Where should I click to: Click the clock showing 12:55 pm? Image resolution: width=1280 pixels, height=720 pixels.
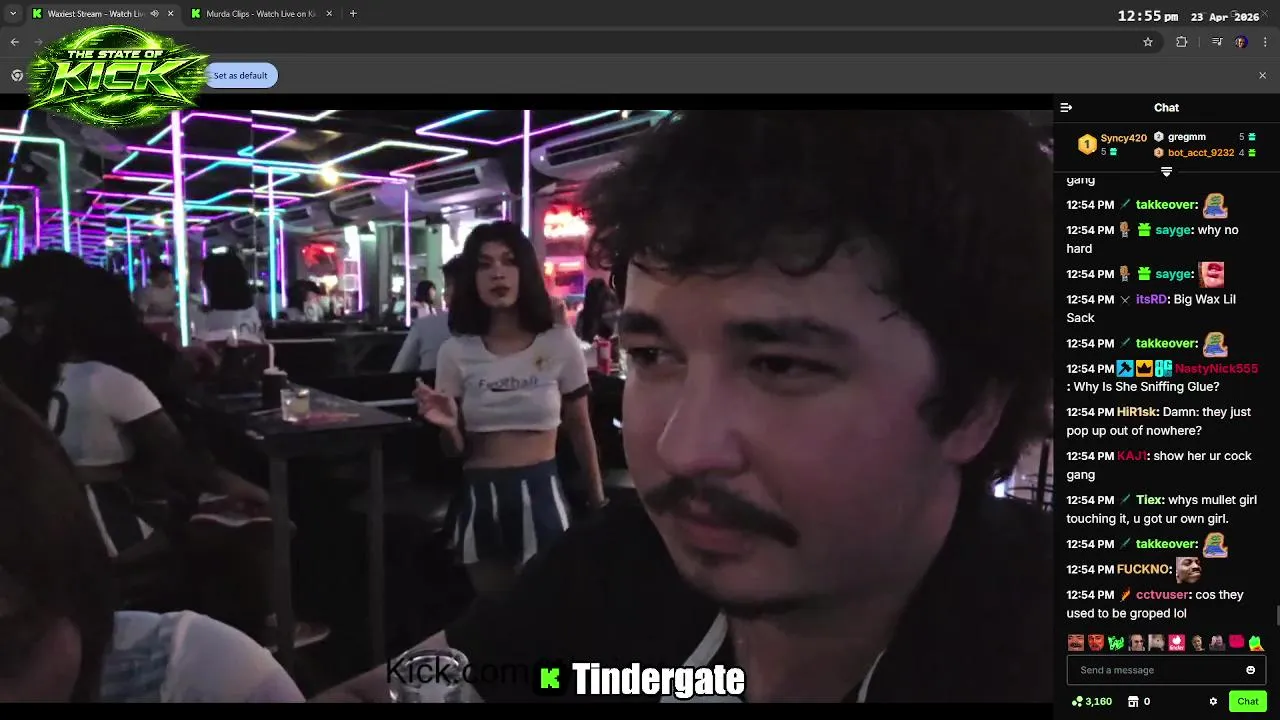(x=1147, y=16)
